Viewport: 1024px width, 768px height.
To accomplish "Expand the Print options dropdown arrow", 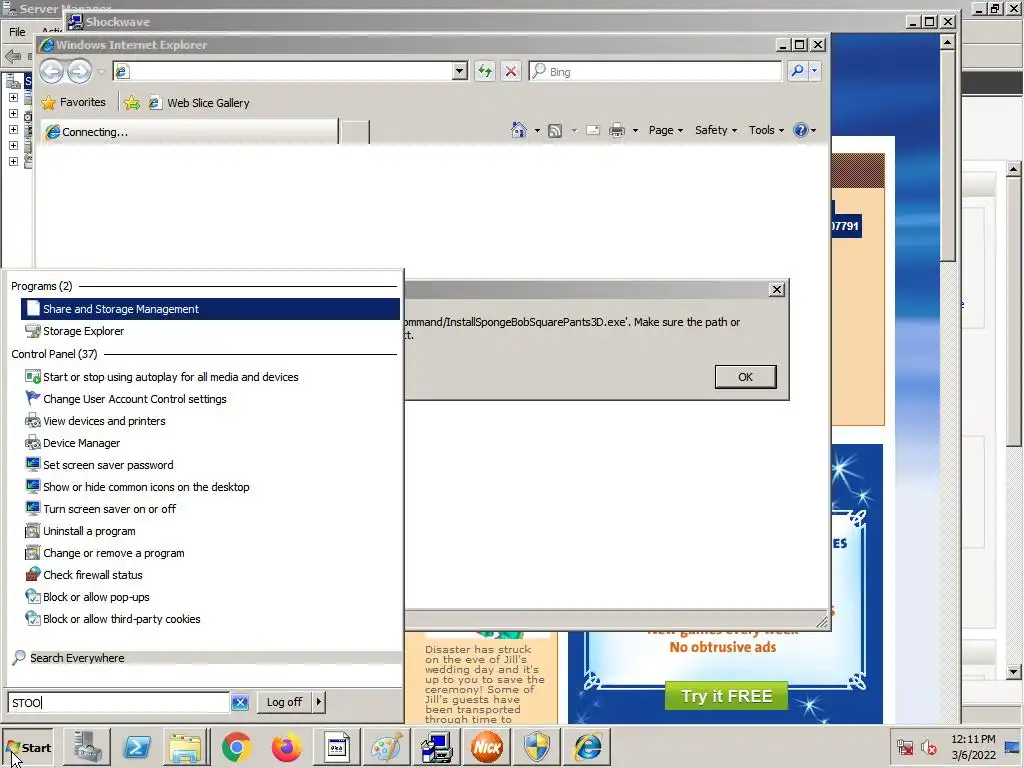I will pyautogui.click(x=635, y=131).
